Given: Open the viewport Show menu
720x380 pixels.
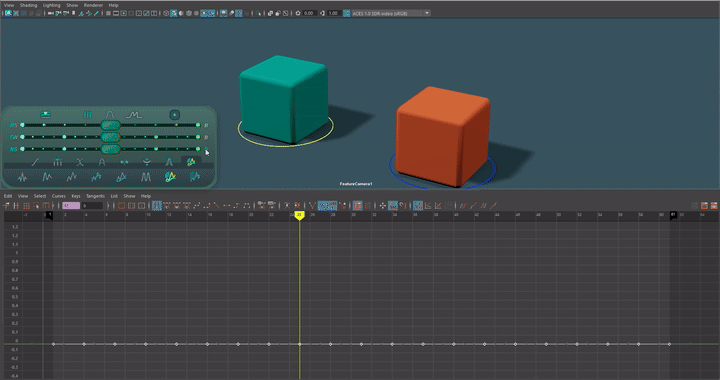Looking at the screenshot, I should [x=72, y=5].
